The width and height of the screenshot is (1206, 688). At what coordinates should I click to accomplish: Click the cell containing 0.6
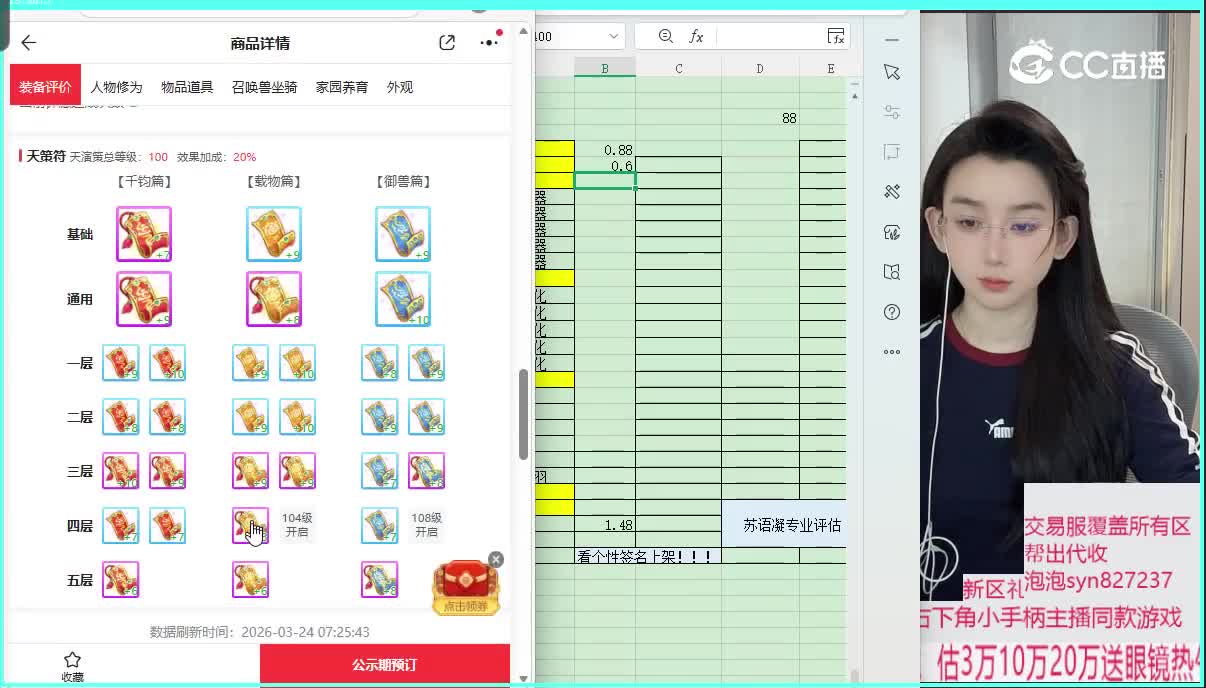tap(605, 166)
